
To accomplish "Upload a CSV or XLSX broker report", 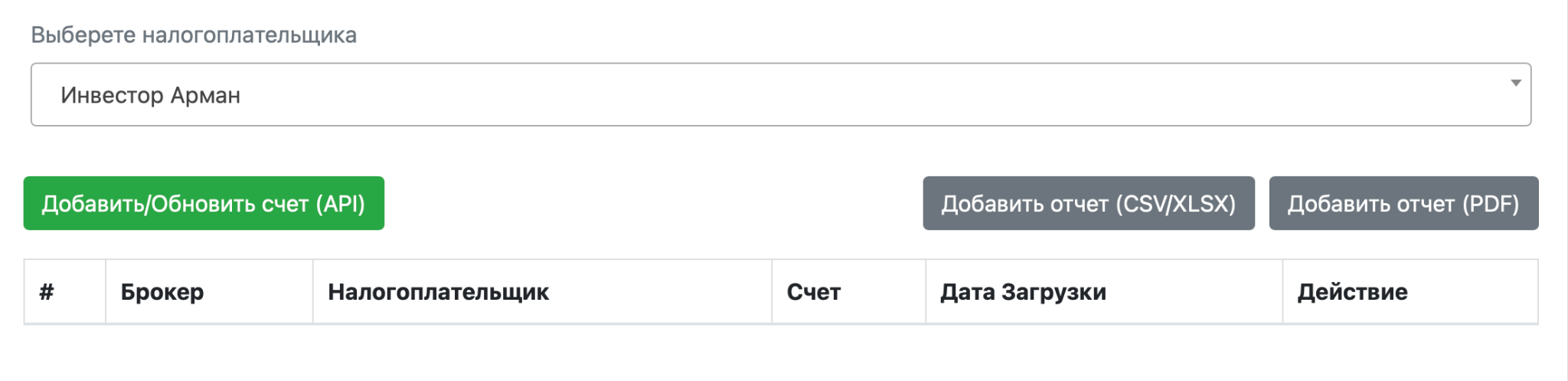I will [x=1088, y=203].
